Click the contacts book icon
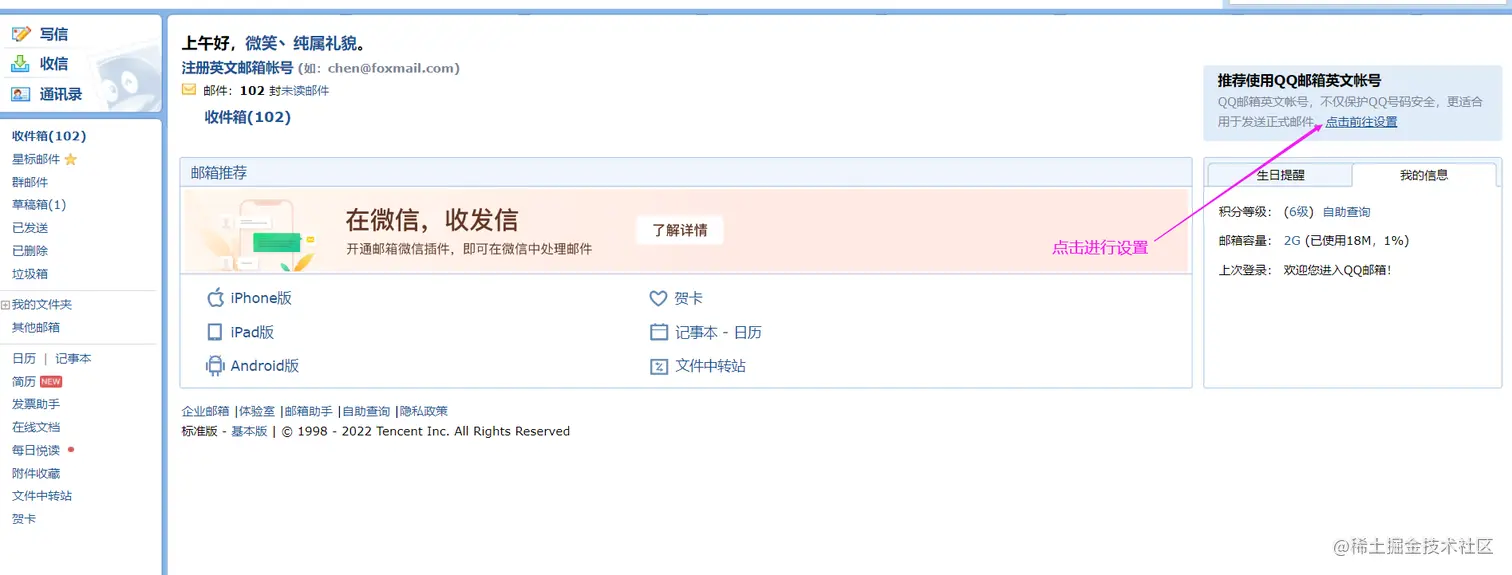 click(21, 94)
